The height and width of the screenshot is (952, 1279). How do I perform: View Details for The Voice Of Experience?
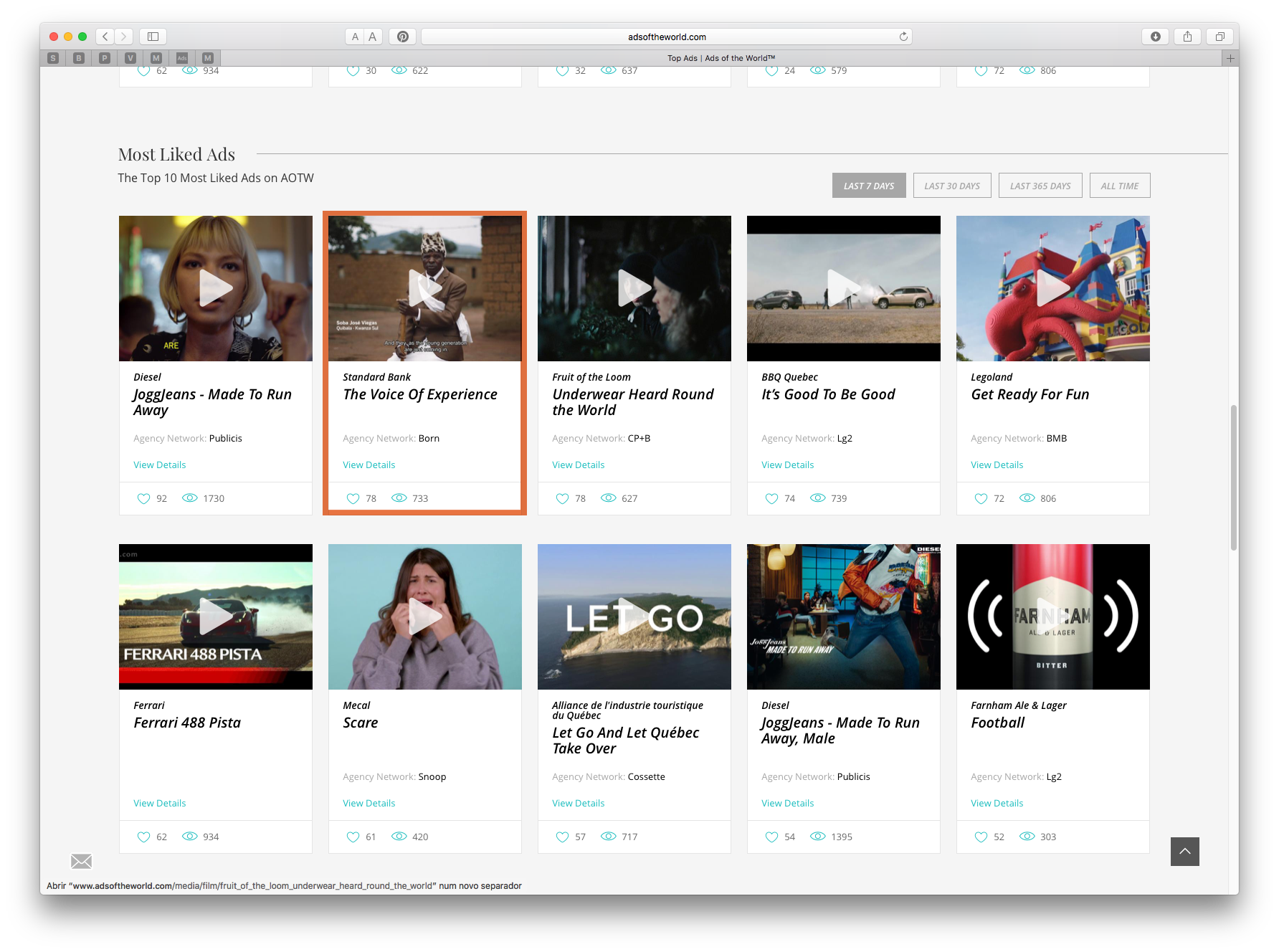[369, 465]
